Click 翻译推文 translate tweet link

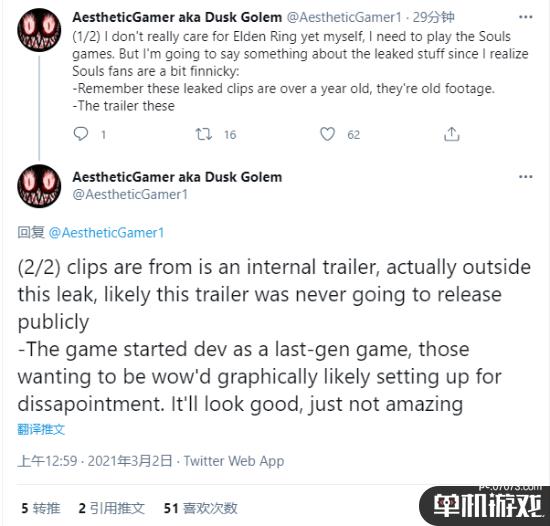pyautogui.click(x=41, y=429)
